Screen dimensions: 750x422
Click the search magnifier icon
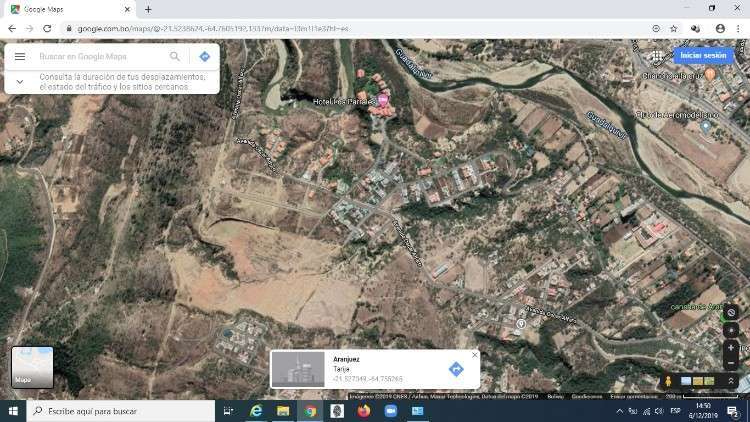click(175, 57)
